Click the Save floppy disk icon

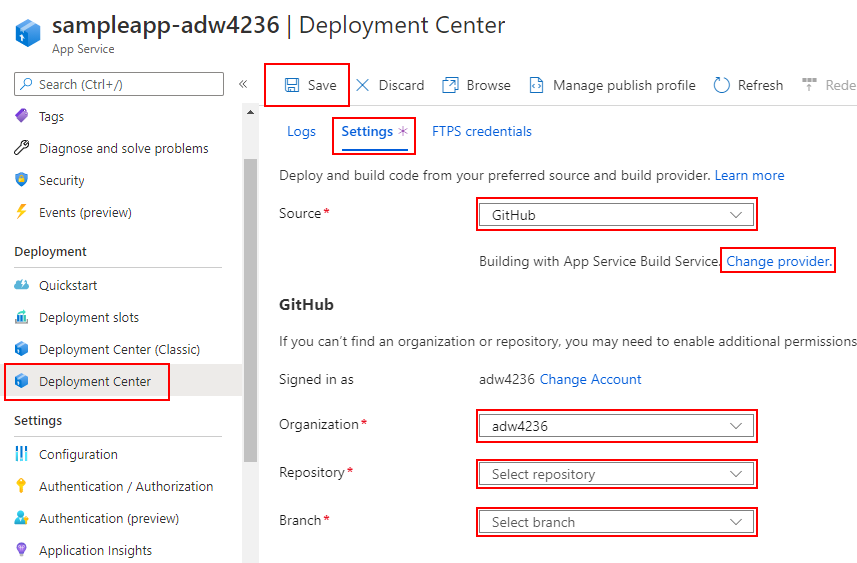click(x=292, y=85)
